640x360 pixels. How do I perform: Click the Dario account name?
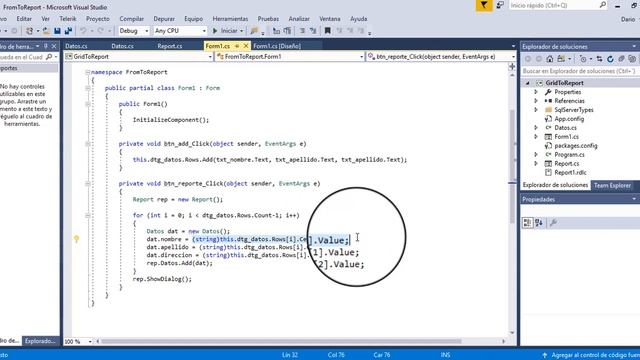(628, 19)
